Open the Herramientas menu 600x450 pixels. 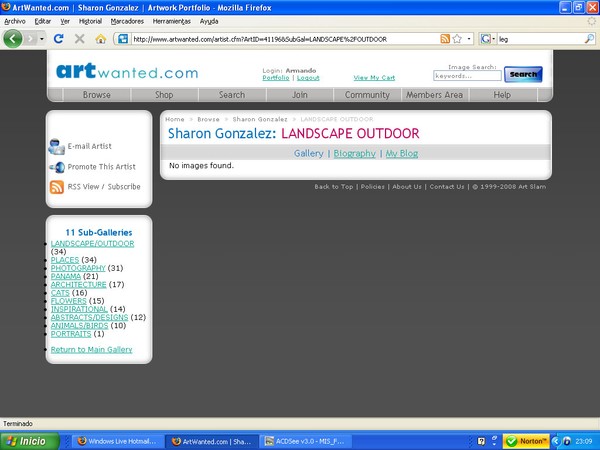pyautogui.click(x=171, y=21)
